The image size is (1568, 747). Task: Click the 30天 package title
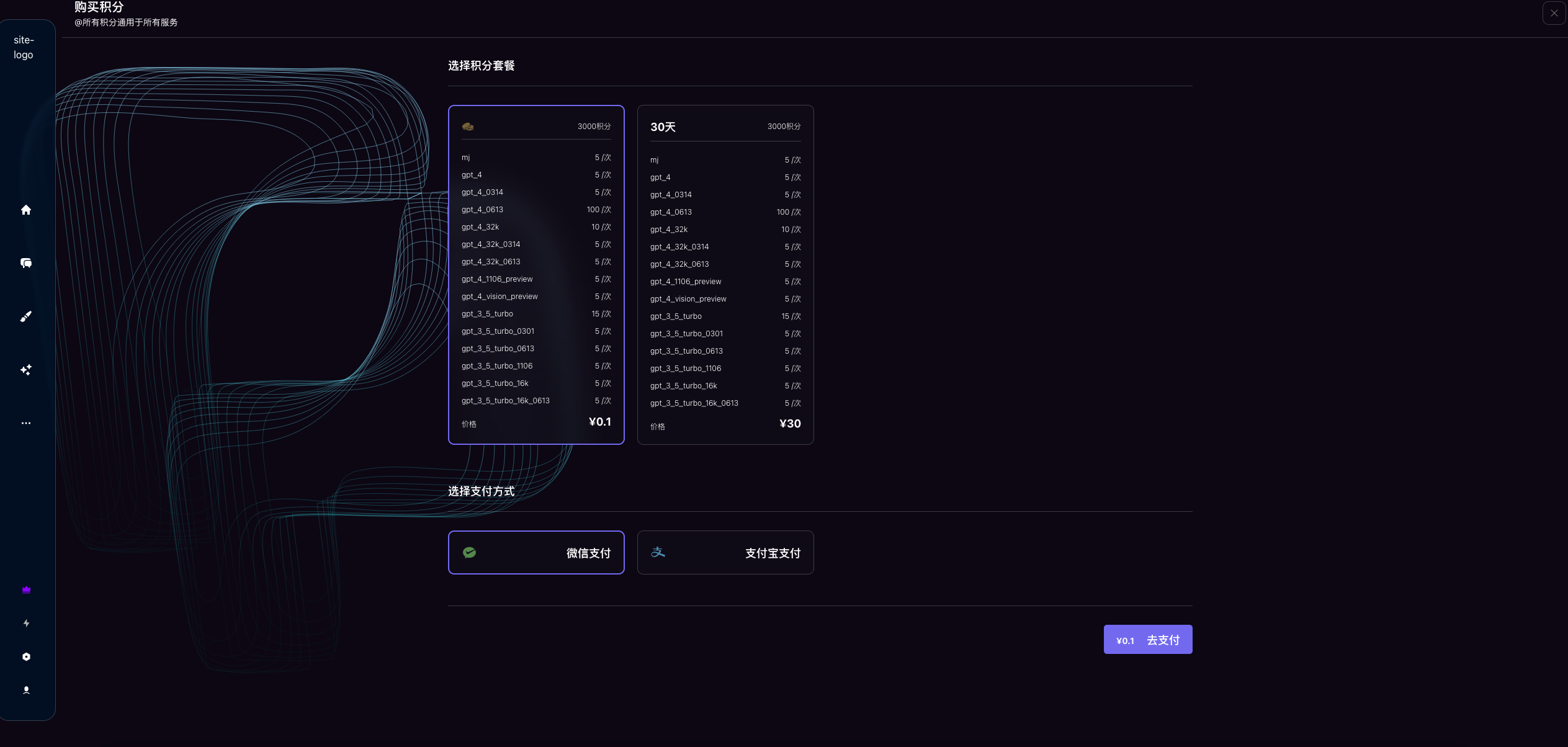tap(663, 127)
